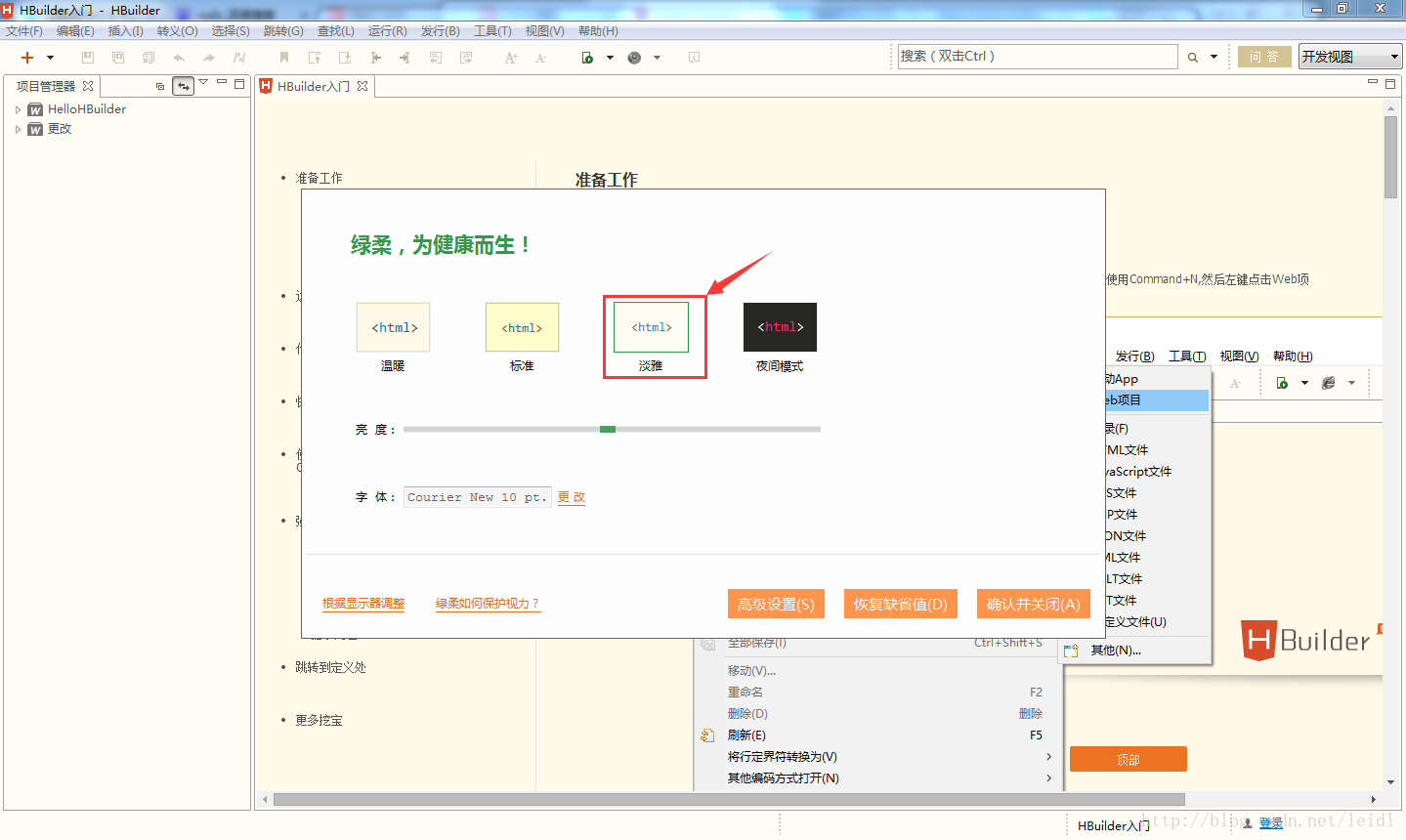Expand the HelloHBuilder project node
The width and height of the screenshot is (1406, 840).
[18, 109]
